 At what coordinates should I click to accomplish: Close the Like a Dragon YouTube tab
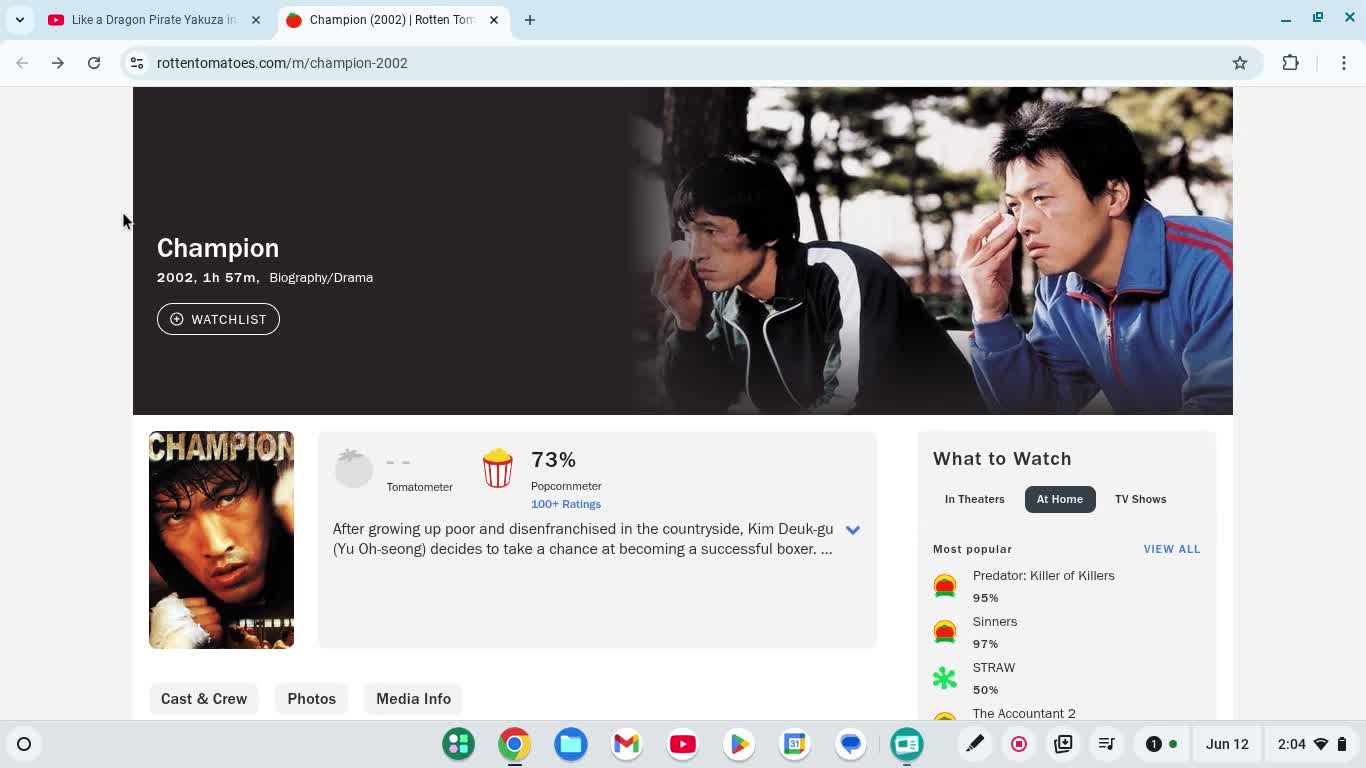(256, 20)
